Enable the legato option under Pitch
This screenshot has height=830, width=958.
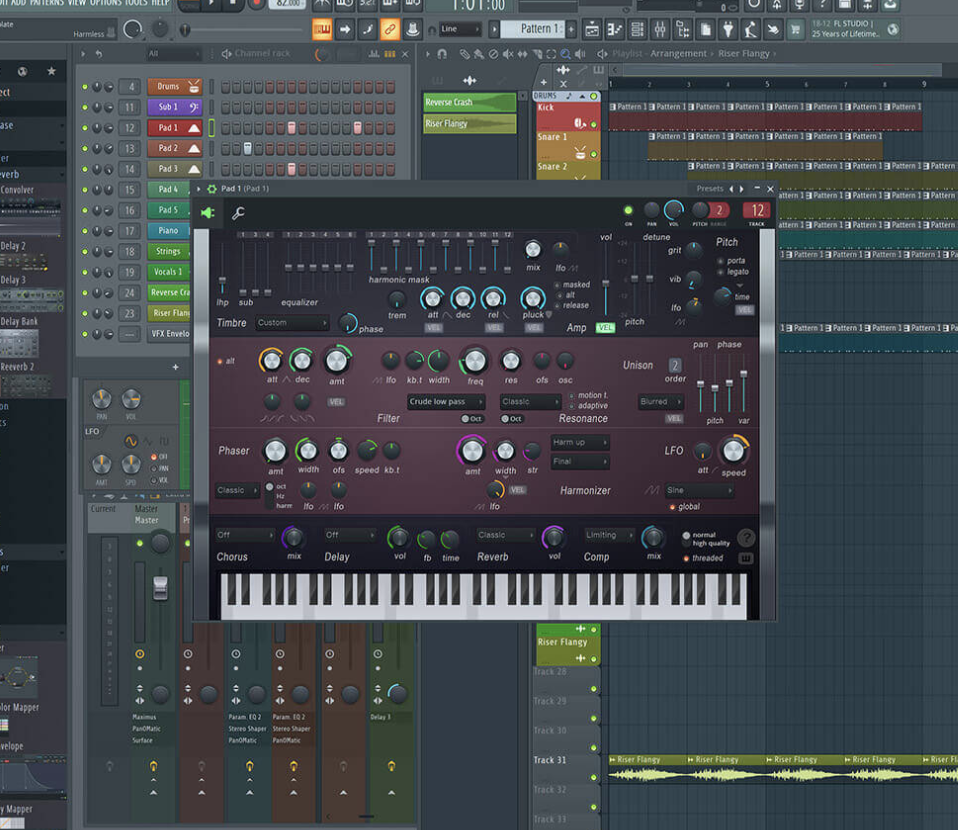click(720, 272)
